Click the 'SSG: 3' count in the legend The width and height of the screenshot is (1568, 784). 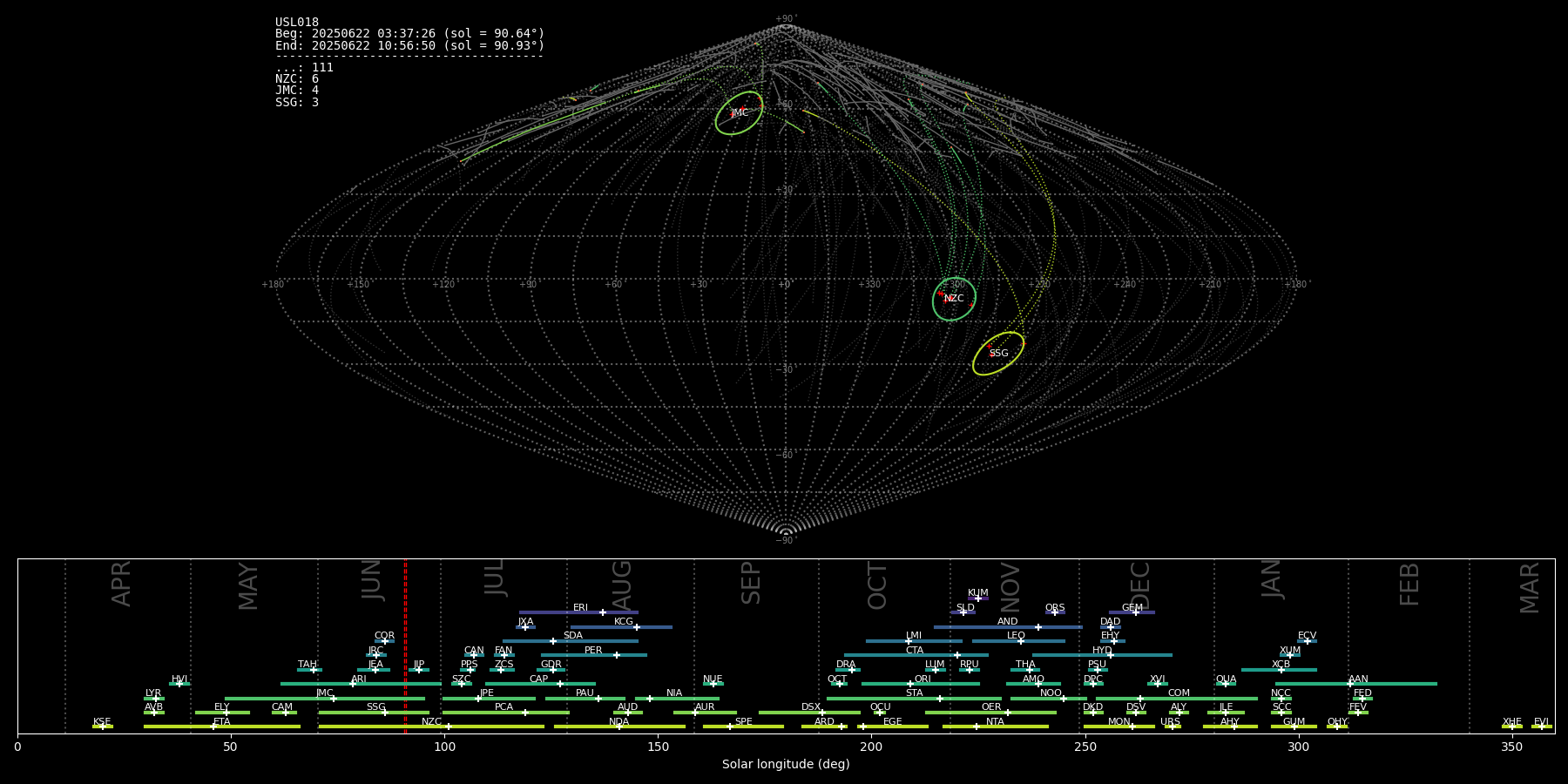(x=297, y=102)
